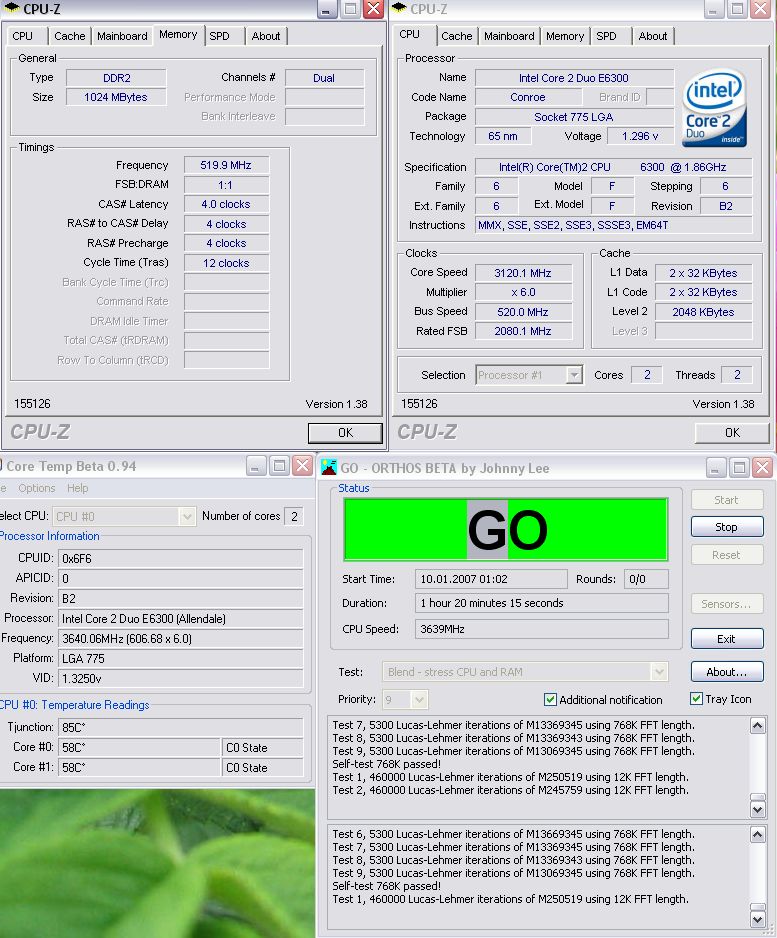Click scroll-up arrow of lower ORTHOS log
The width and height of the screenshot is (777, 938).
[x=757, y=835]
